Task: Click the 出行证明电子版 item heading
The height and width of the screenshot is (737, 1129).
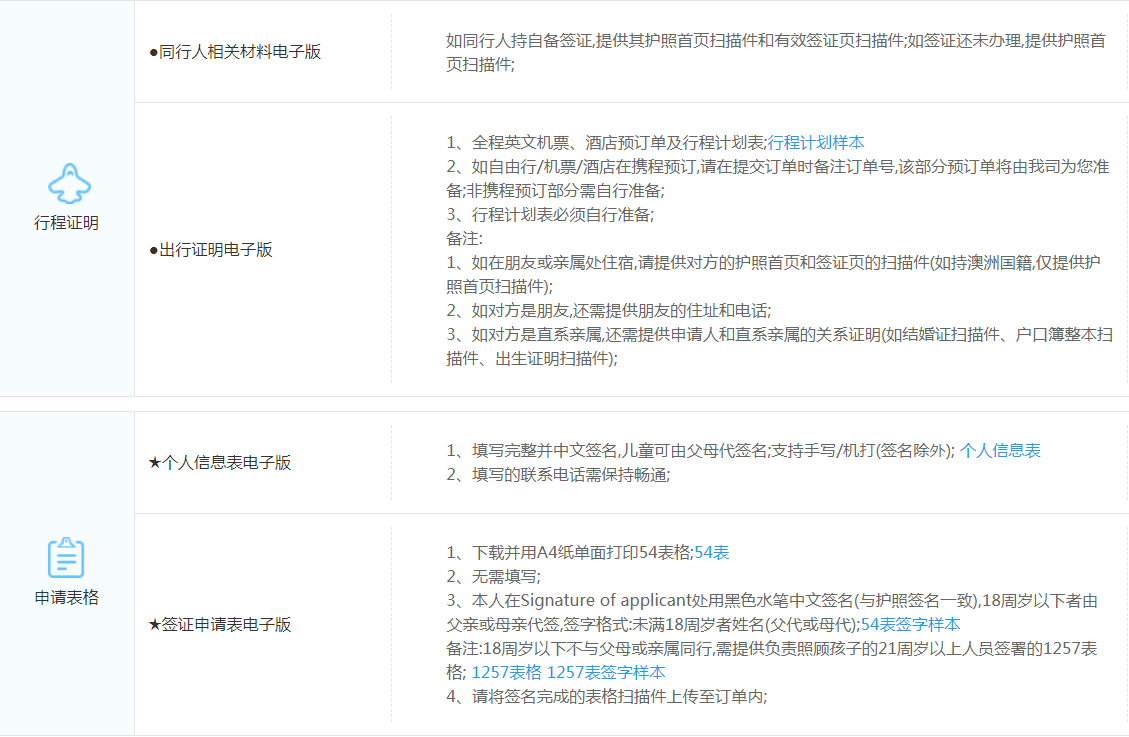Action: tap(211, 250)
